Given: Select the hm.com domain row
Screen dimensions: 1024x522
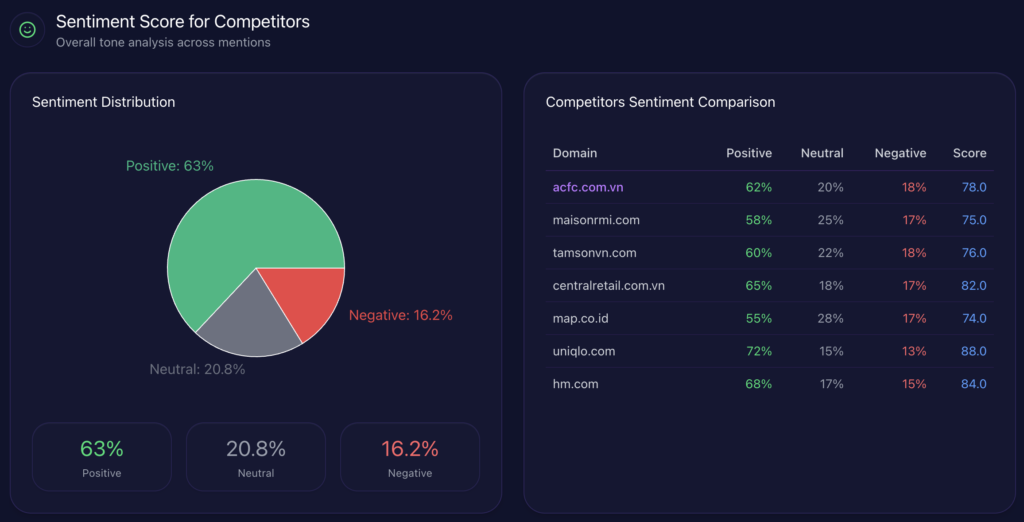Looking at the screenshot, I should (x=575, y=384).
